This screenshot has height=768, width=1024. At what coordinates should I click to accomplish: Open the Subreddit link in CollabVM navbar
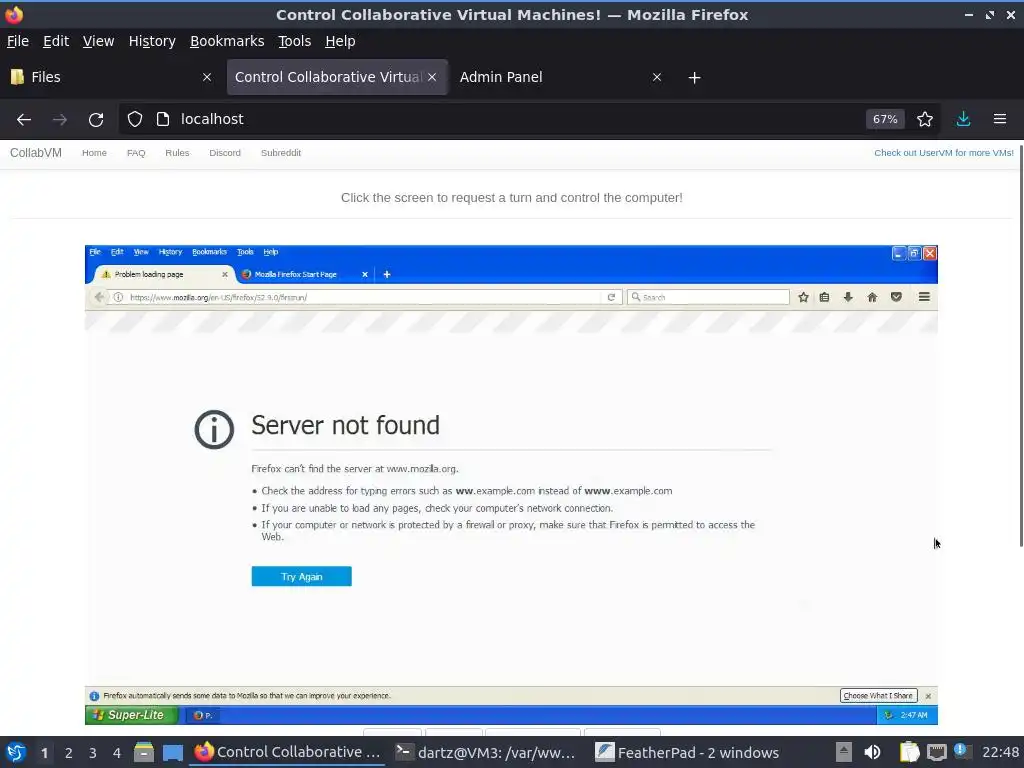tap(281, 153)
